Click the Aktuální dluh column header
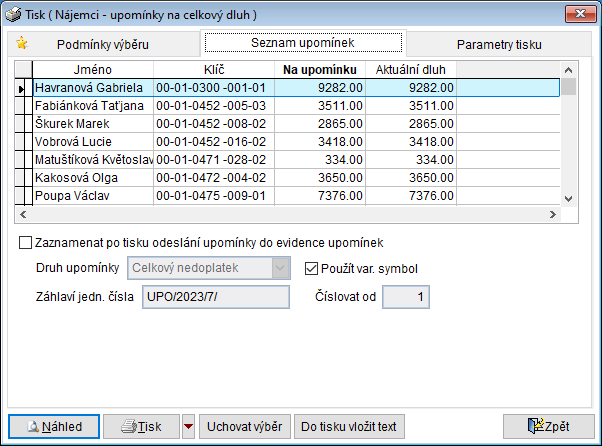Viewport: 602px width, 446px height. coord(411,70)
